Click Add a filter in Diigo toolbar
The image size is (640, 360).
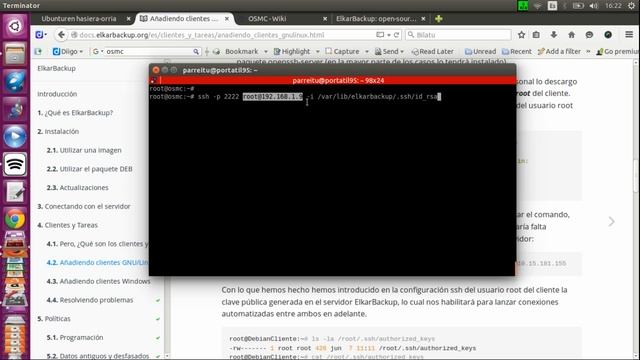click(x=559, y=51)
